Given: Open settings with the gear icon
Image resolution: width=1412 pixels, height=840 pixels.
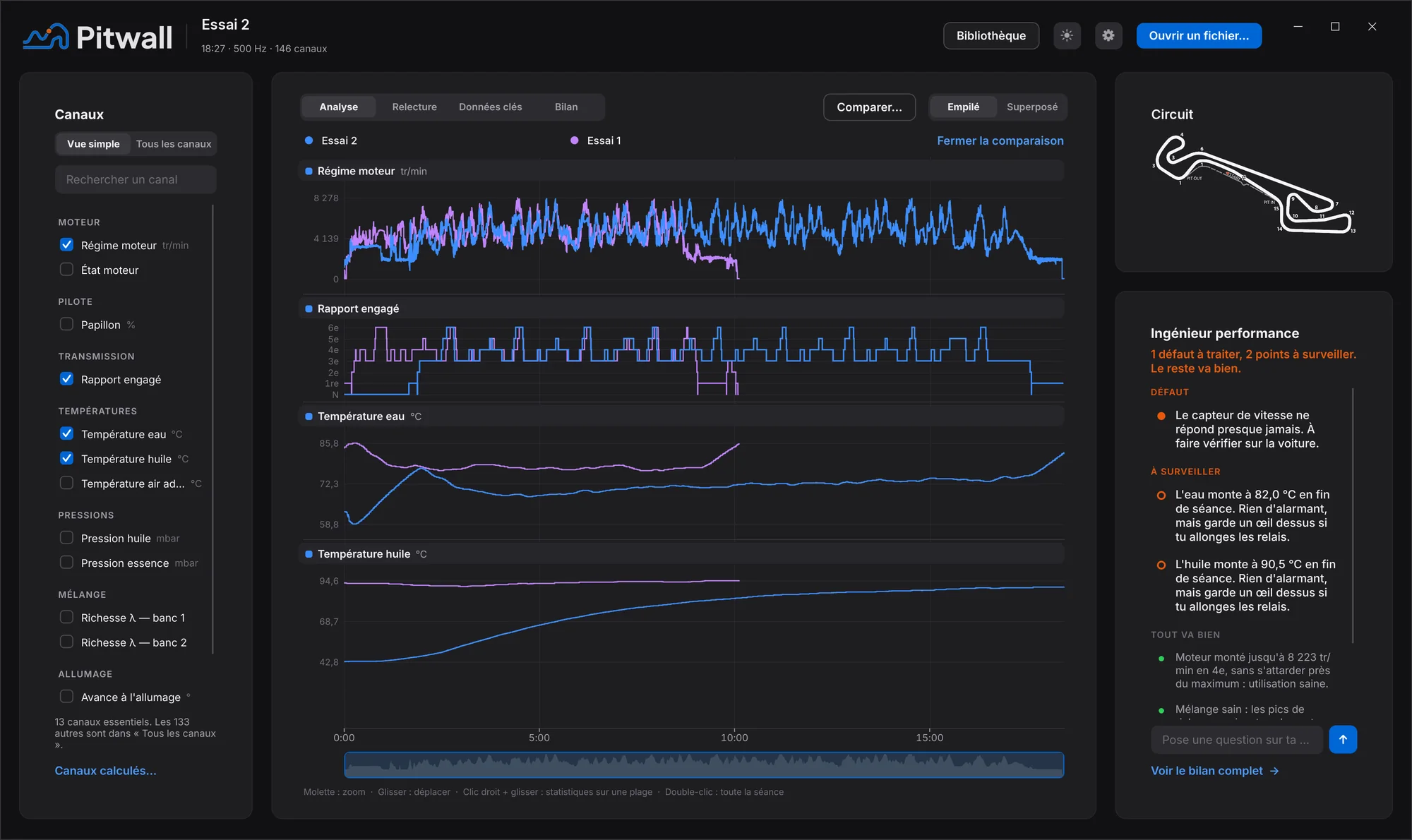Looking at the screenshot, I should [x=1108, y=35].
